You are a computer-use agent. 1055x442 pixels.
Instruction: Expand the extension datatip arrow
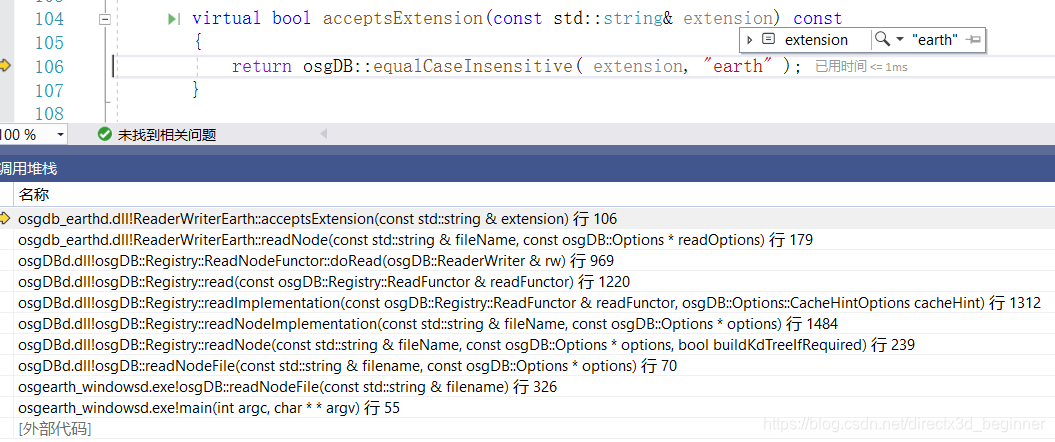(750, 40)
